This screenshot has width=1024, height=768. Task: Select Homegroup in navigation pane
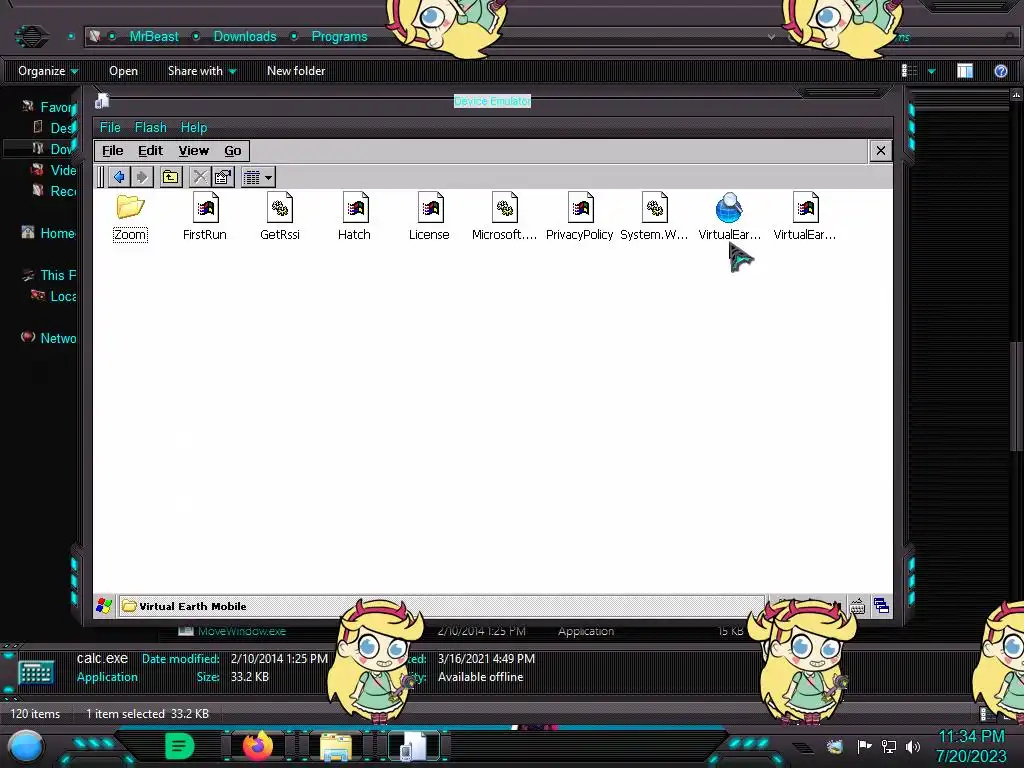tap(50, 233)
